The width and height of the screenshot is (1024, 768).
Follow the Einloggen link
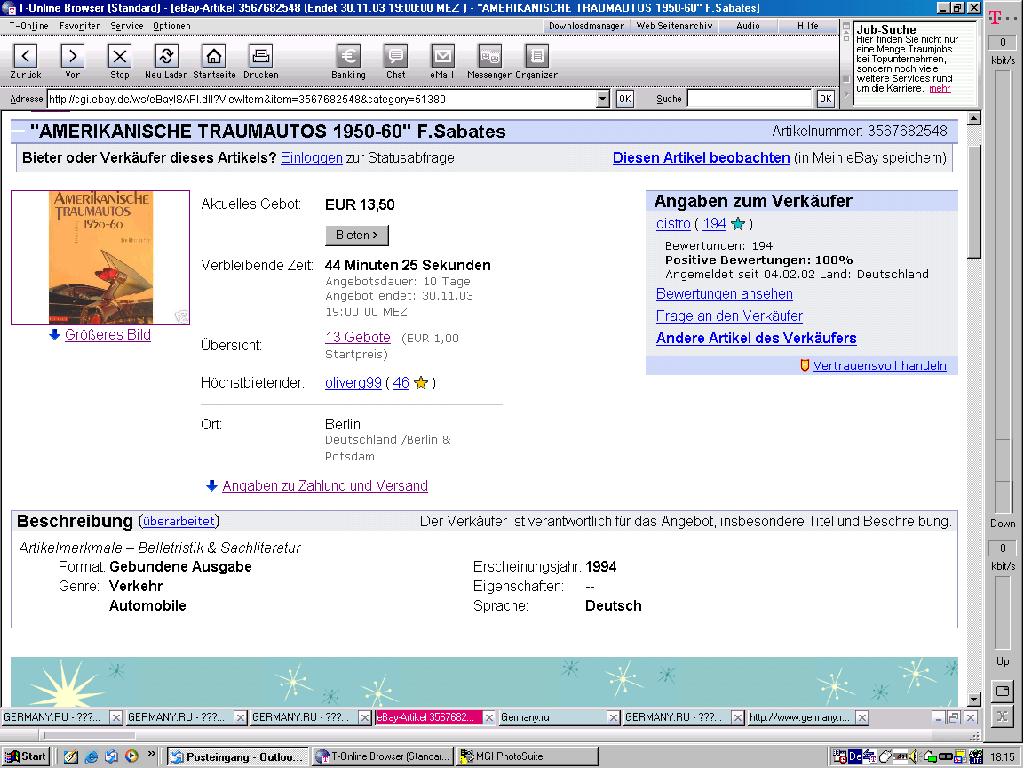[312, 158]
